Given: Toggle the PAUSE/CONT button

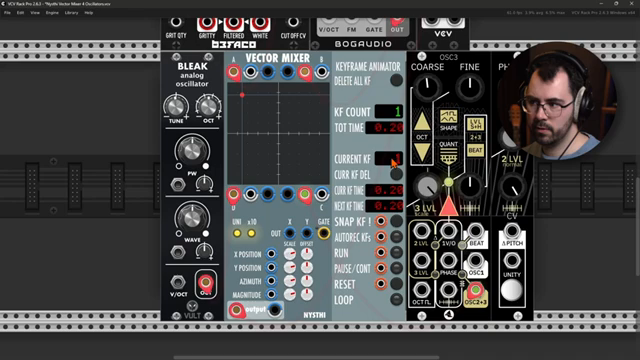Looking at the screenshot, I should 396,268.
